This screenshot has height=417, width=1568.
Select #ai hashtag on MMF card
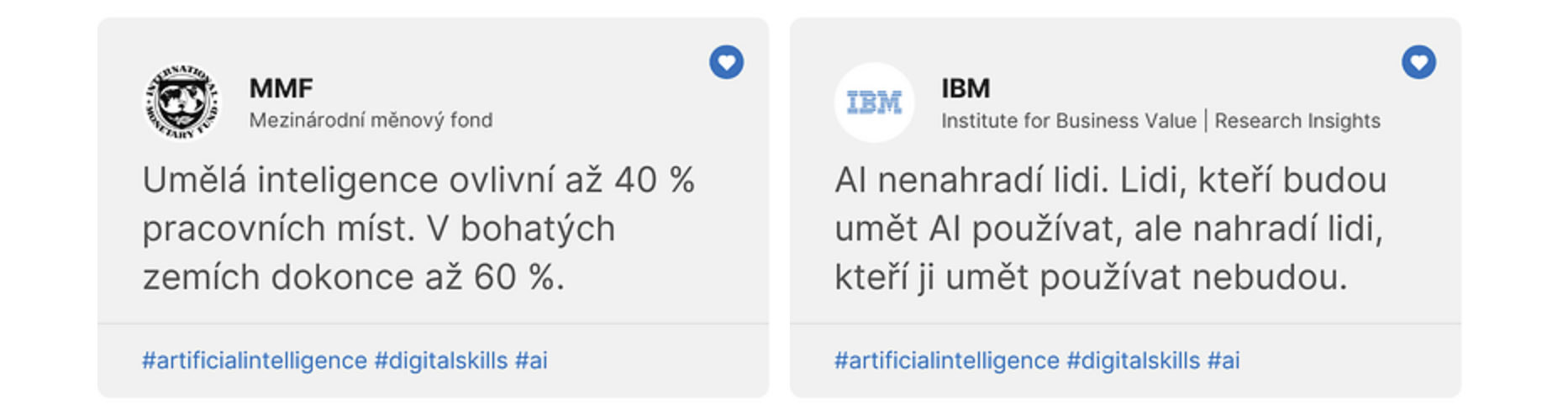click(531, 361)
